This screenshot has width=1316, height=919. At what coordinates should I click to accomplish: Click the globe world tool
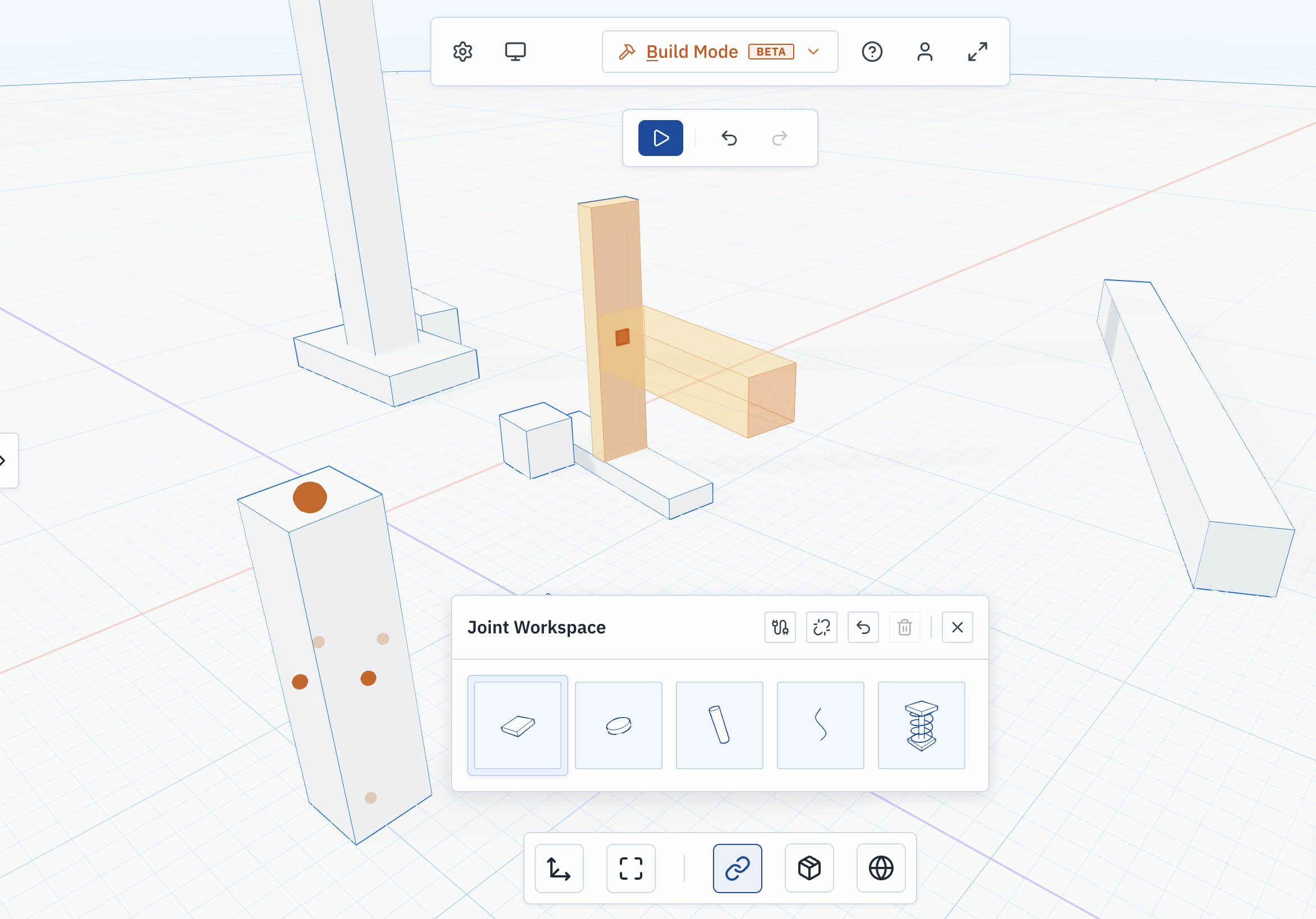[881, 868]
